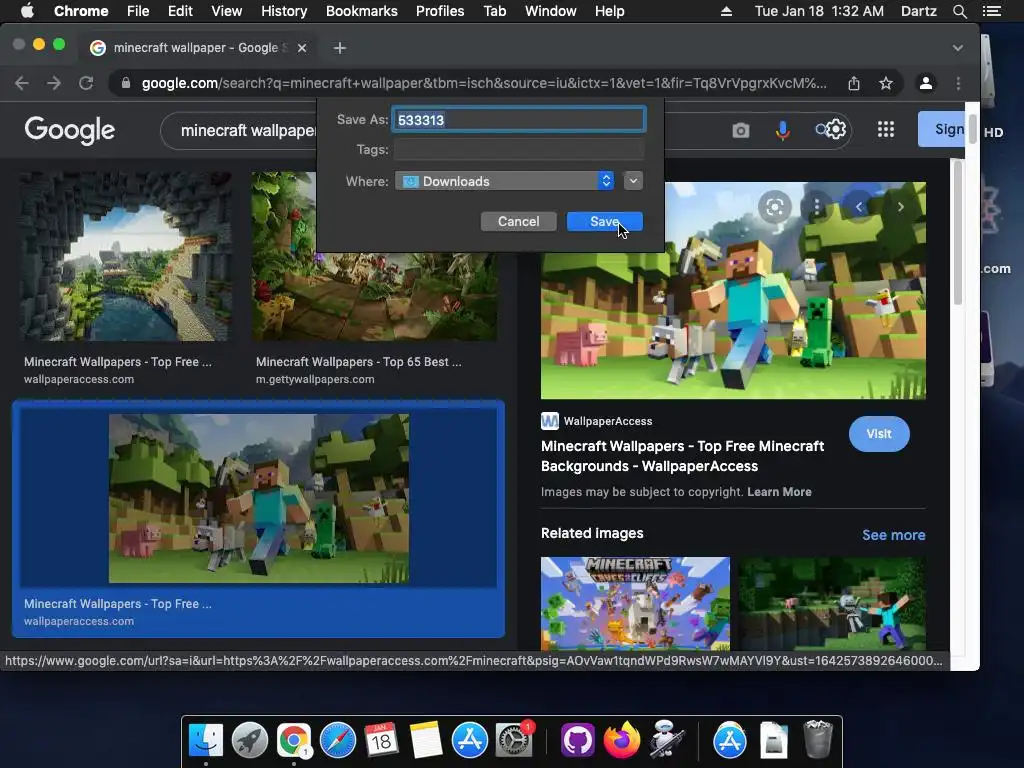The image size is (1024, 768).
Task: Open System Preferences from the dock
Action: click(x=514, y=741)
